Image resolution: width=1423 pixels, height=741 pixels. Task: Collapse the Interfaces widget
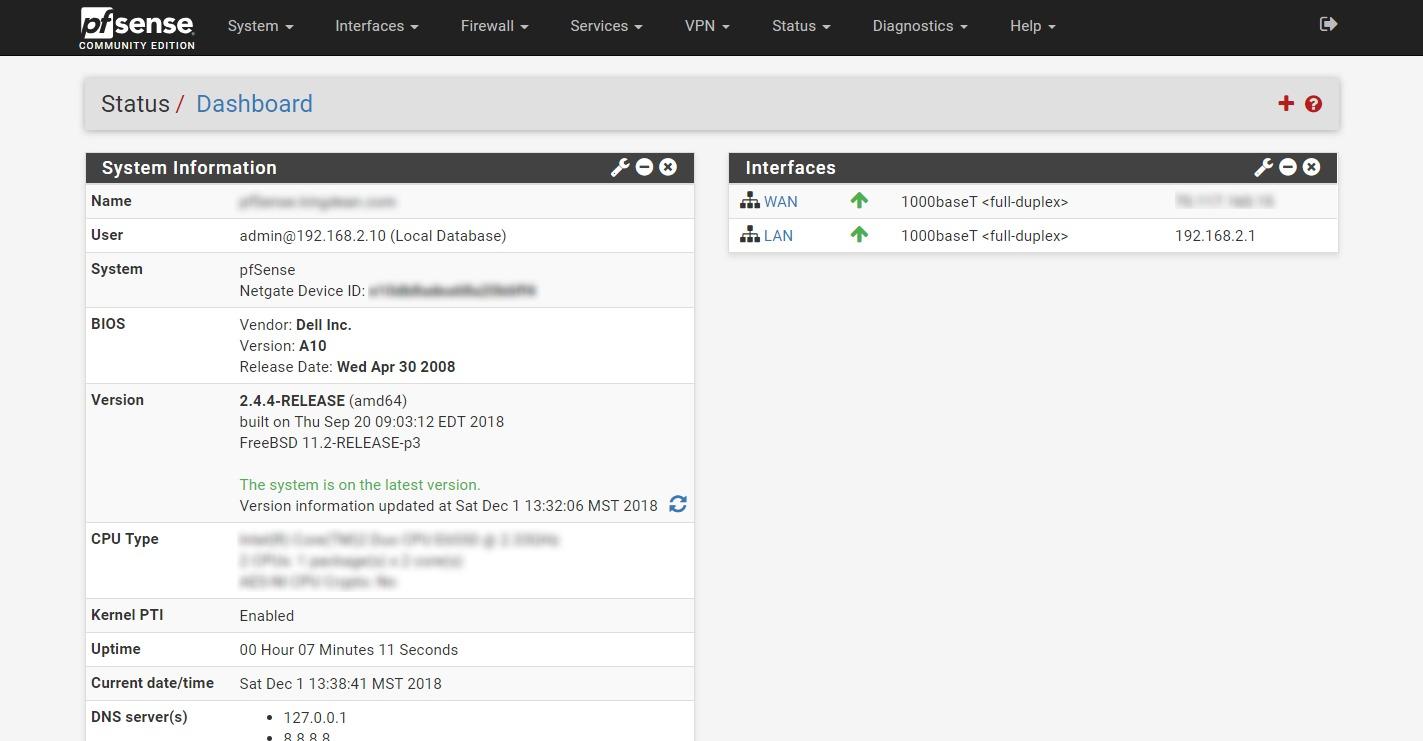tap(1288, 167)
